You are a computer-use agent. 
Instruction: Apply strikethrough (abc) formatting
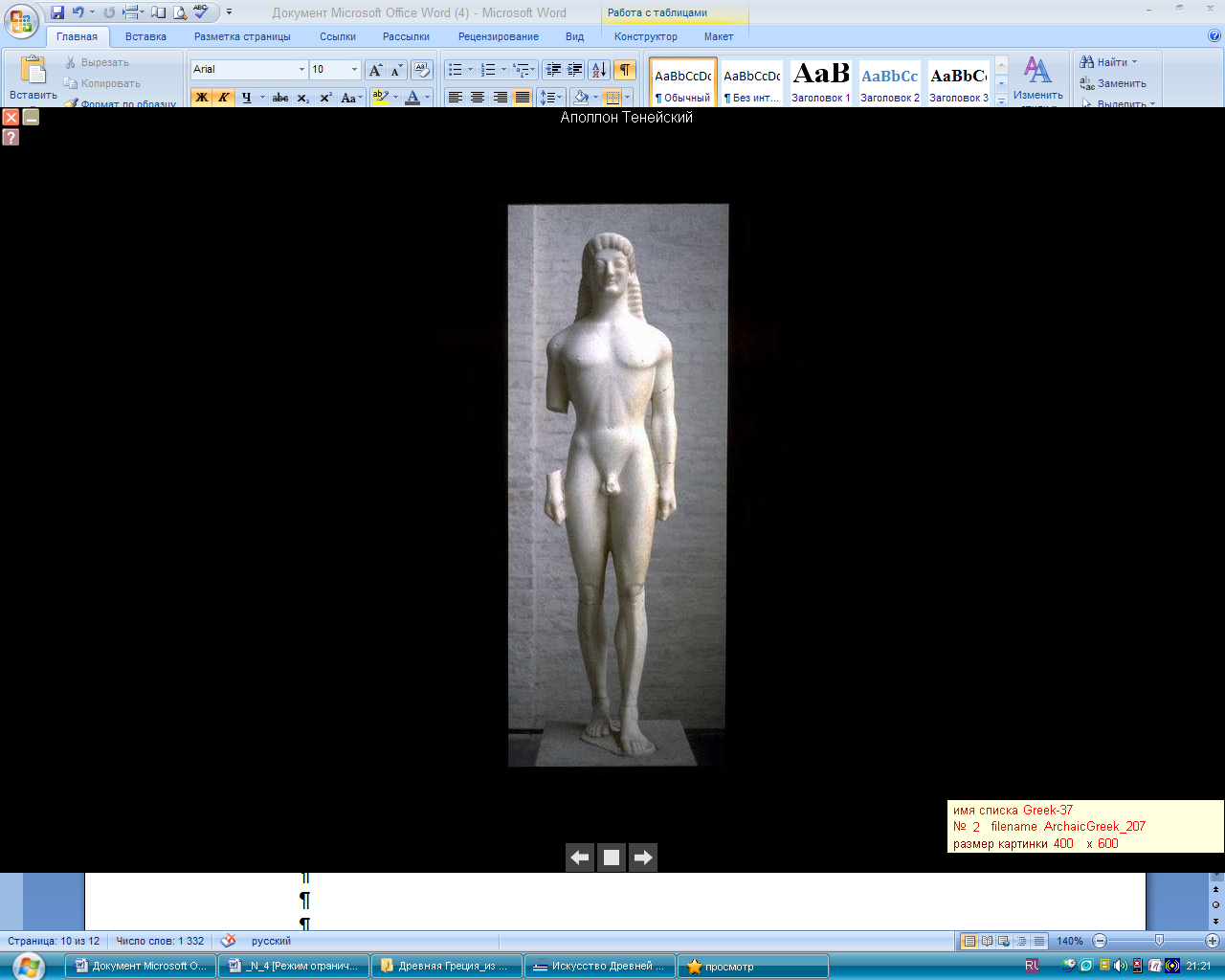pyautogui.click(x=280, y=98)
